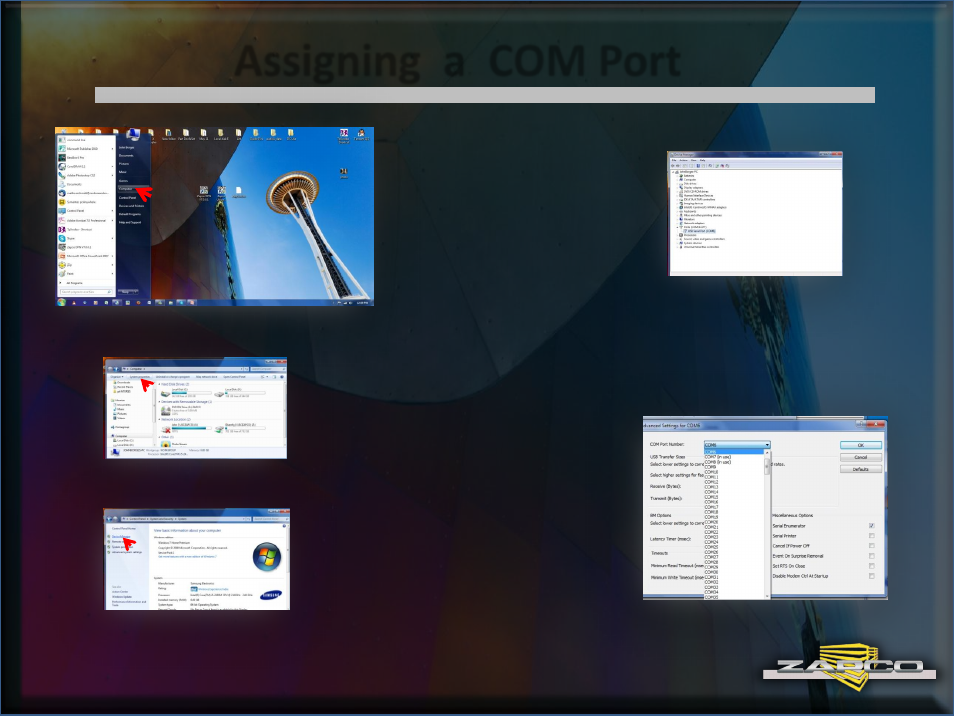Enable the Serial Printer checkbox
Image resolution: width=954 pixels, height=716 pixels.
click(x=872, y=536)
